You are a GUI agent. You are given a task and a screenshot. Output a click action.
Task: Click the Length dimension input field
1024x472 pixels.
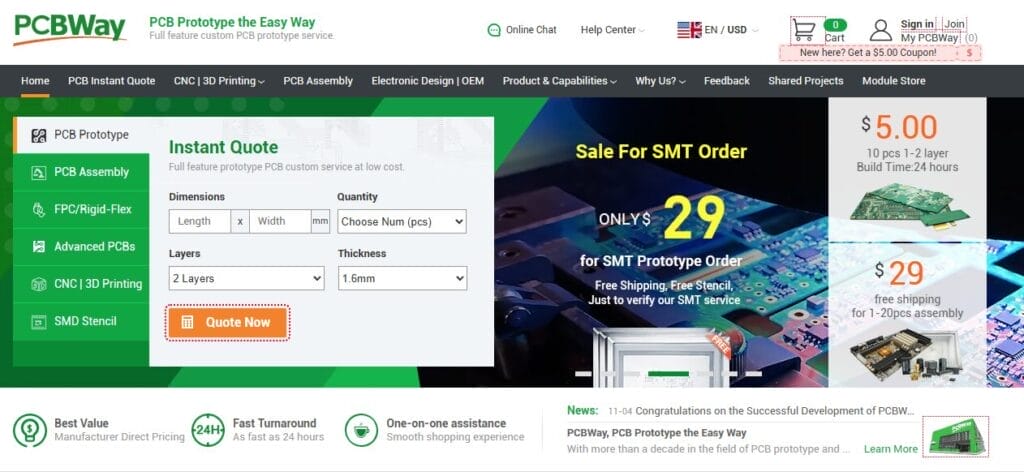200,221
